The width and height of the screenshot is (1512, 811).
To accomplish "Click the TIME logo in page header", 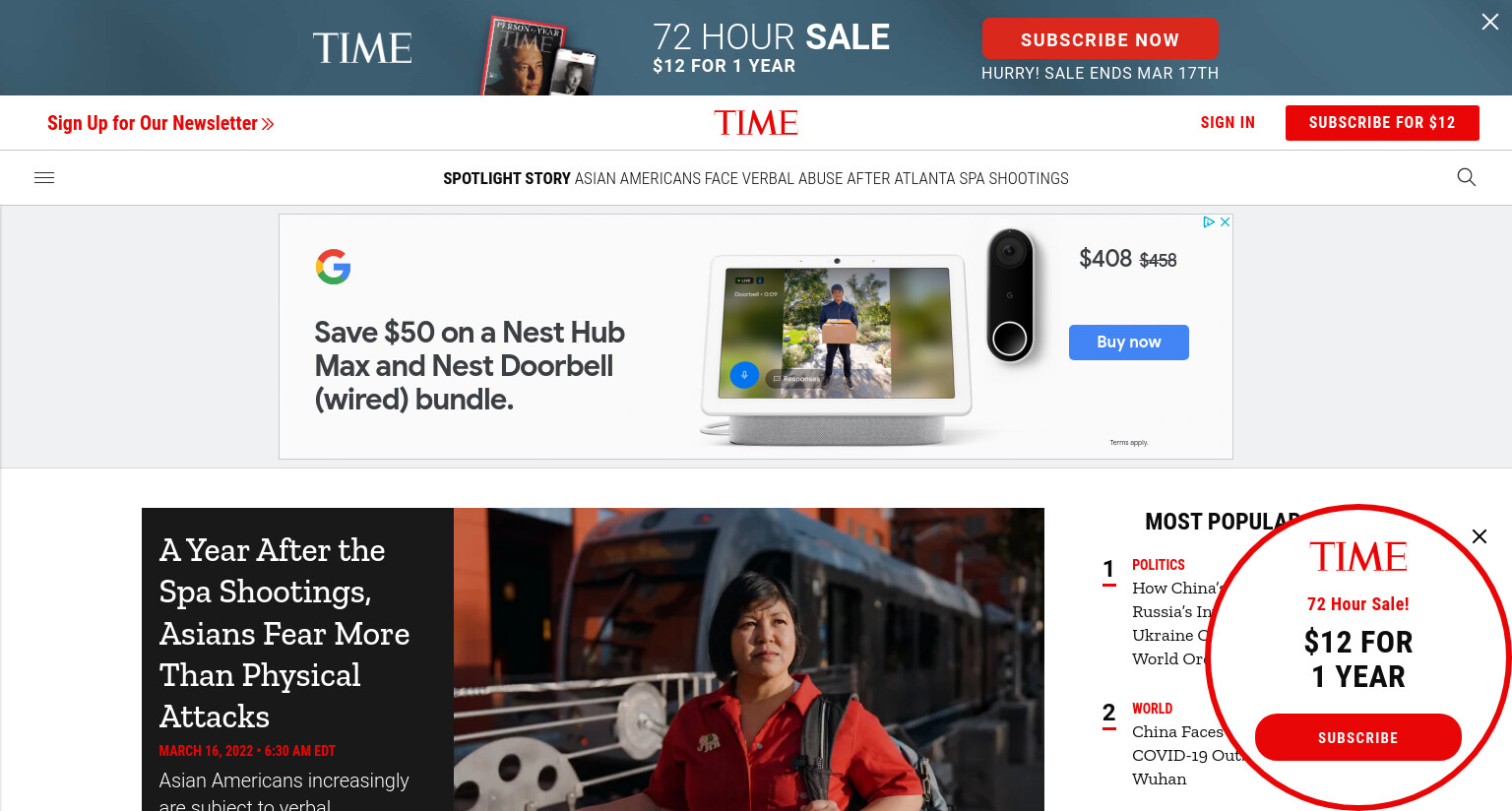I will pyautogui.click(x=756, y=123).
